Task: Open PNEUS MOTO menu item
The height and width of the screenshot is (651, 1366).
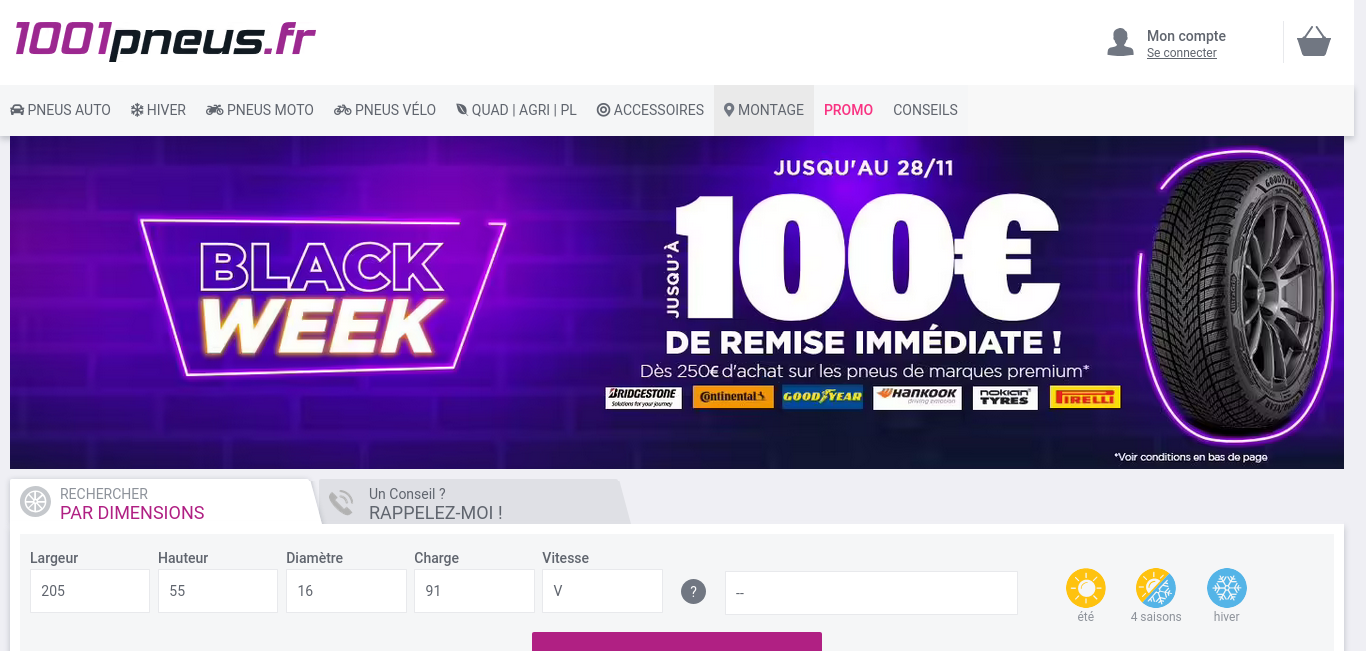Action: [x=260, y=110]
